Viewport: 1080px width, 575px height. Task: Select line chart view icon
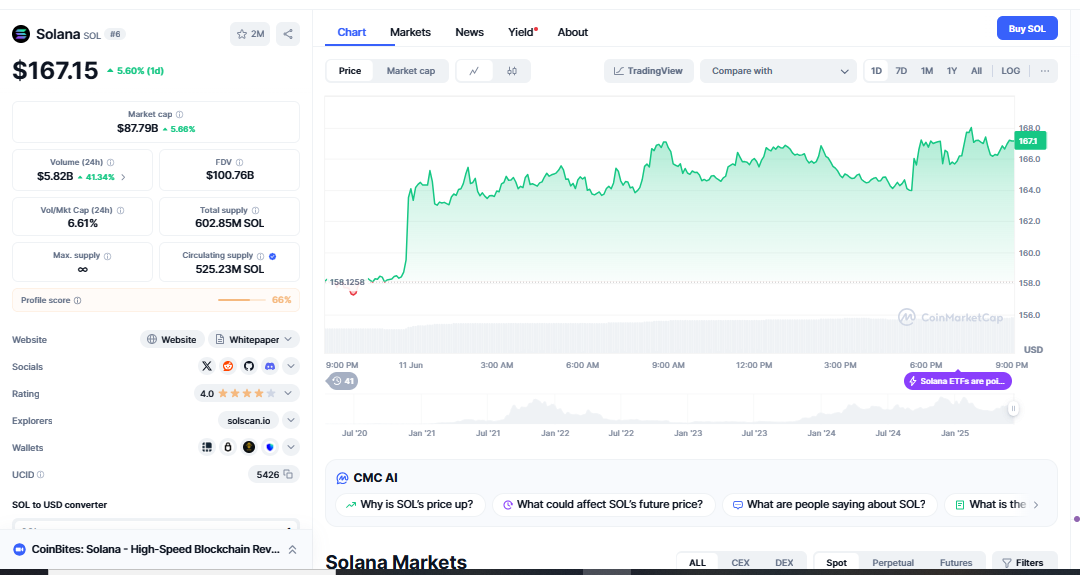[475, 71]
